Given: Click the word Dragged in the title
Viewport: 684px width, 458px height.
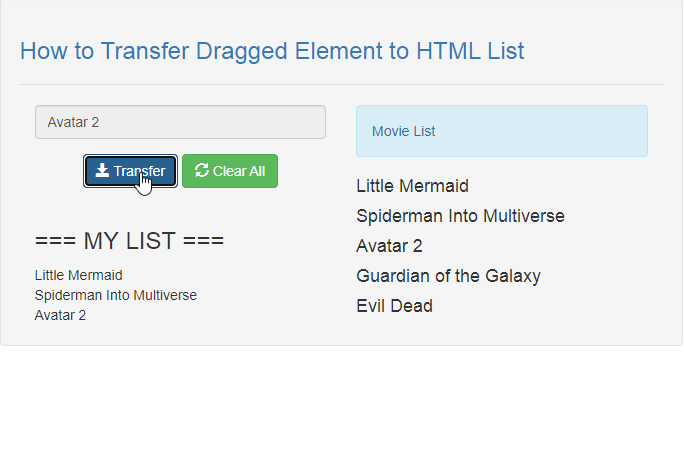Looking at the screenshot, I should (x=242, y=52).
